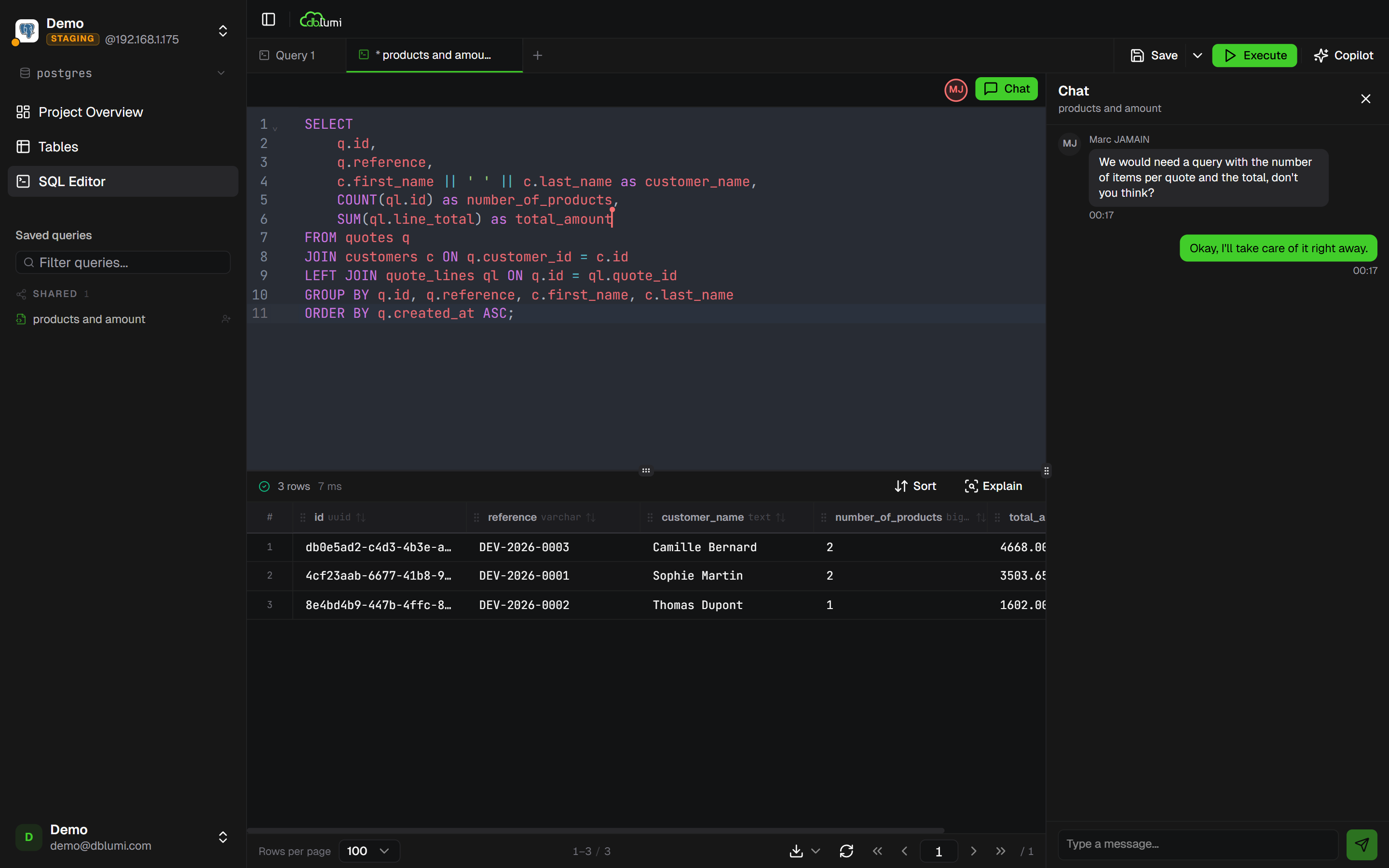Open a new query tab

(537, 55)
